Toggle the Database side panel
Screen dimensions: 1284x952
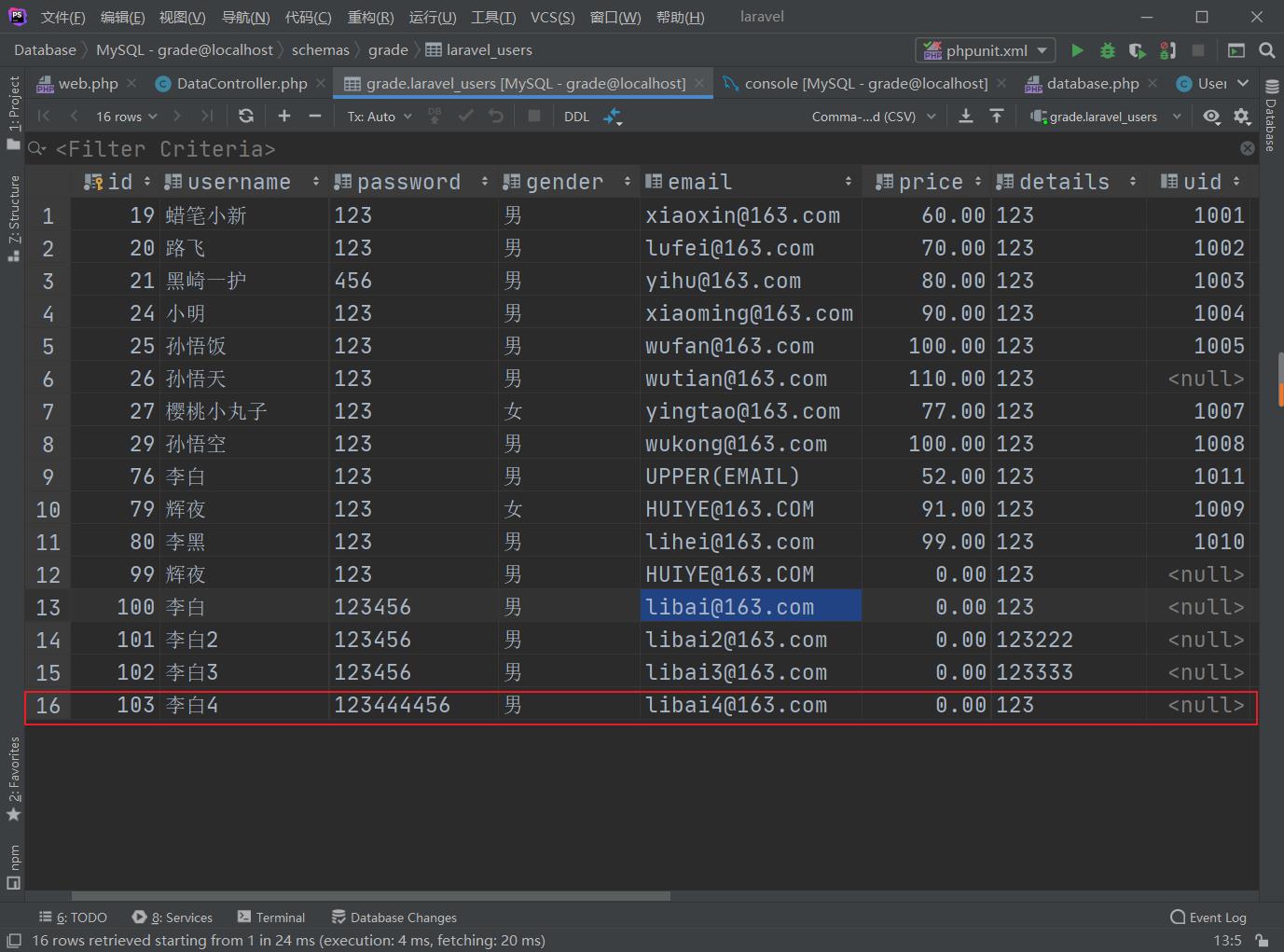1270,115
